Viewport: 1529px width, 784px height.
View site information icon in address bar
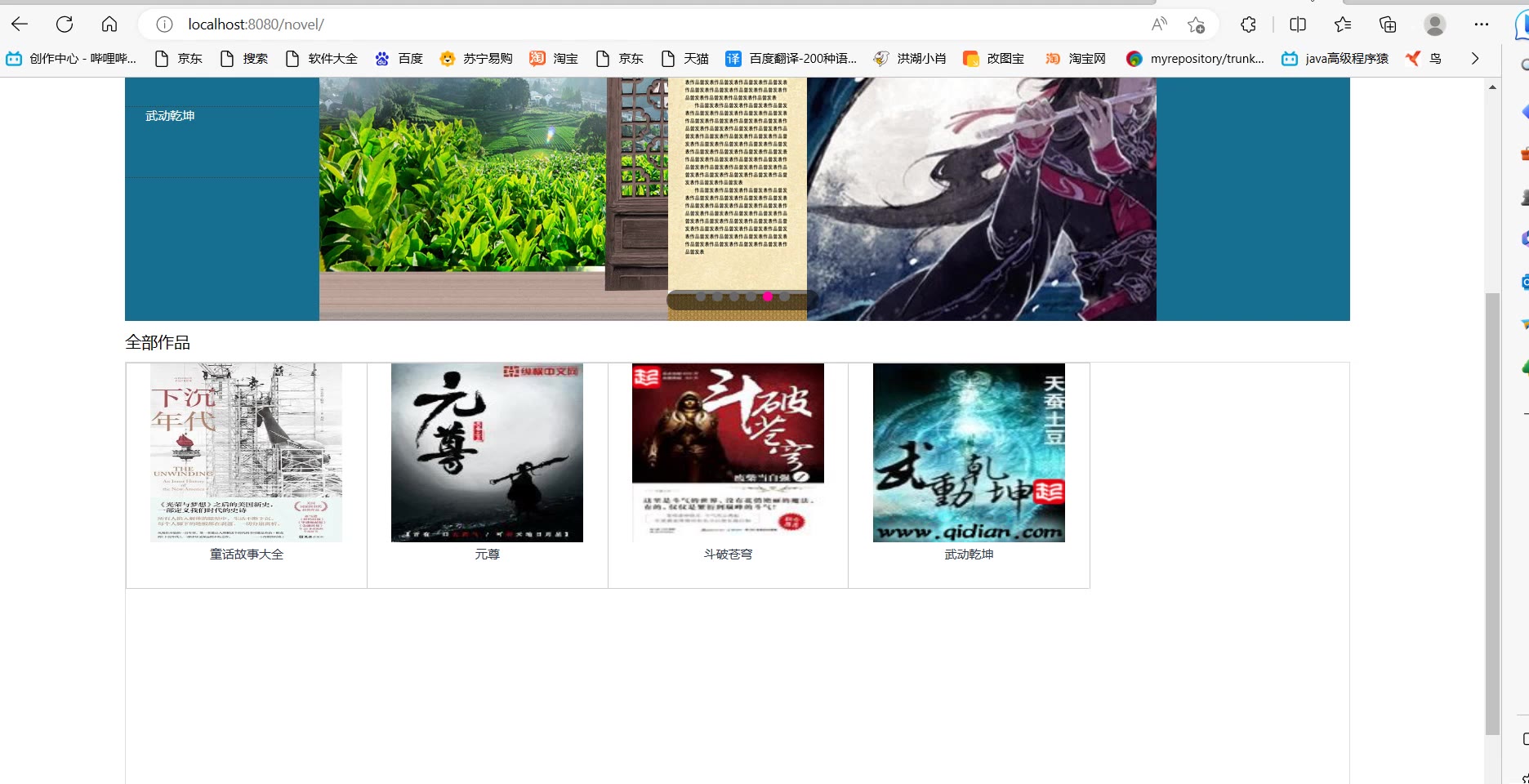(x=164, y=24)
